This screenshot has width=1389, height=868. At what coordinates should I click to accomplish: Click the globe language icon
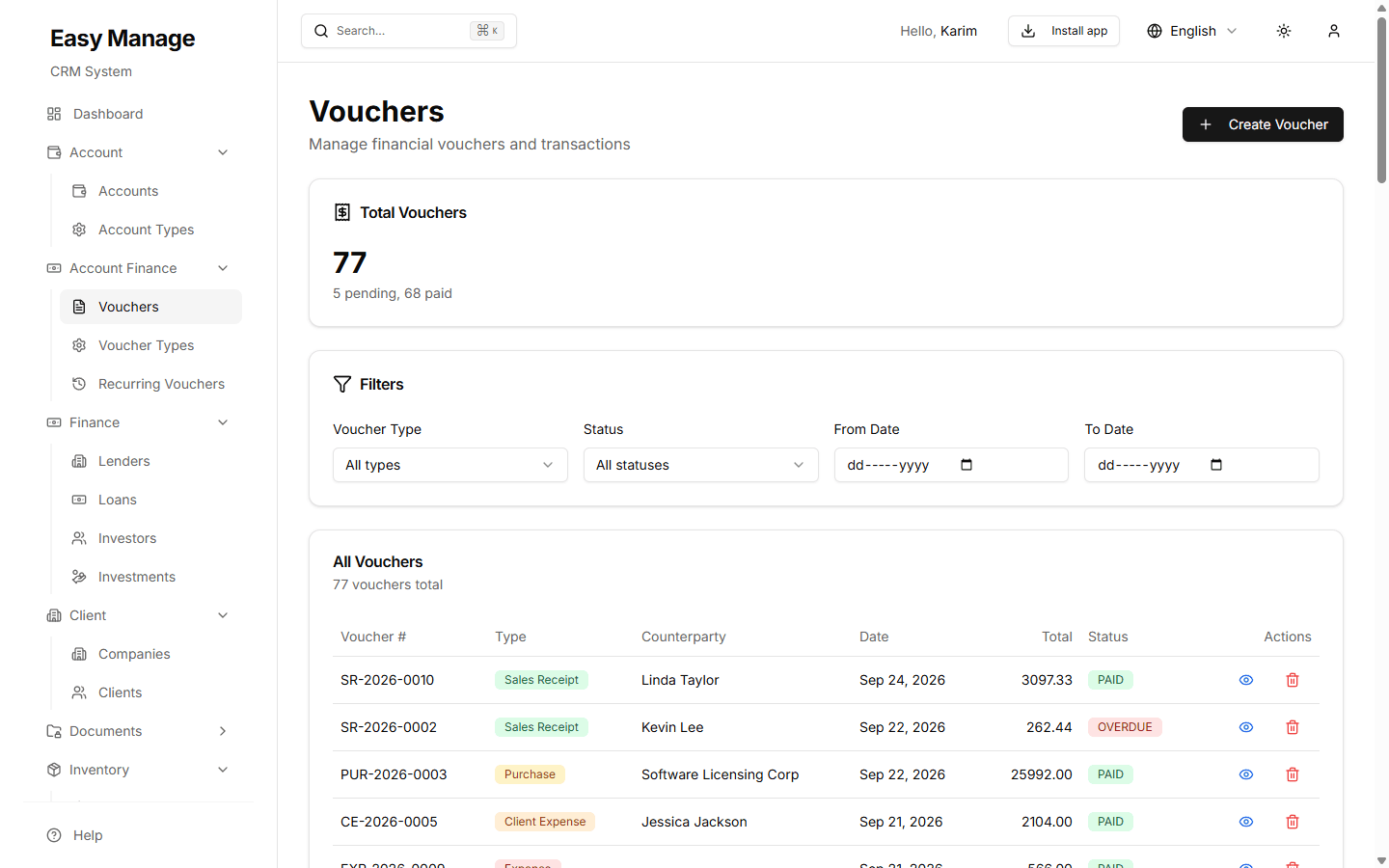click(1155, 31)
